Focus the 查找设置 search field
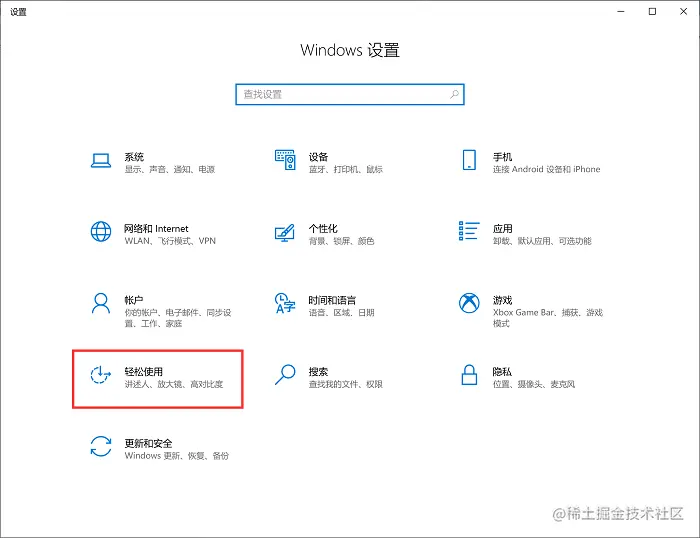 tap(350, 94)
